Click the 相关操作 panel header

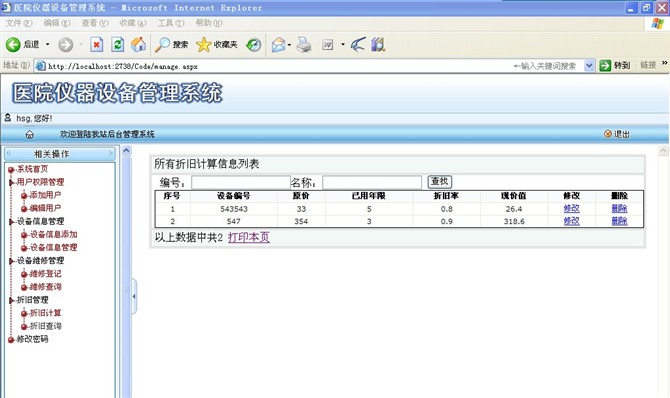click(x=59, y=154)
